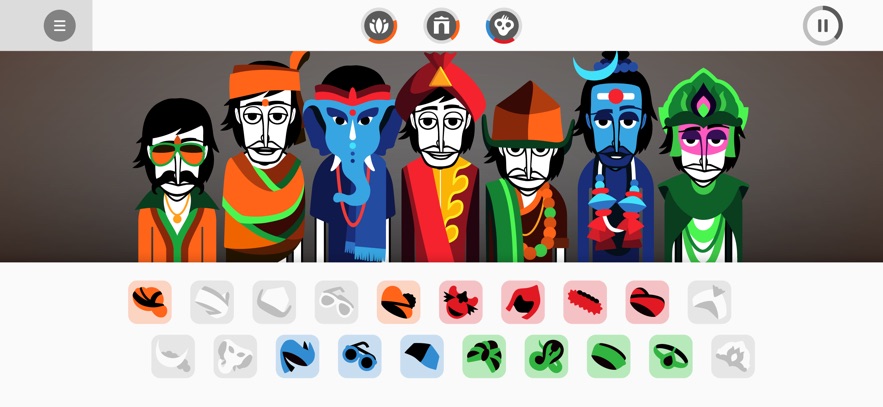The image size is (883, 407).
Task: Pause playback with the pause button
Action: point(823,25)
